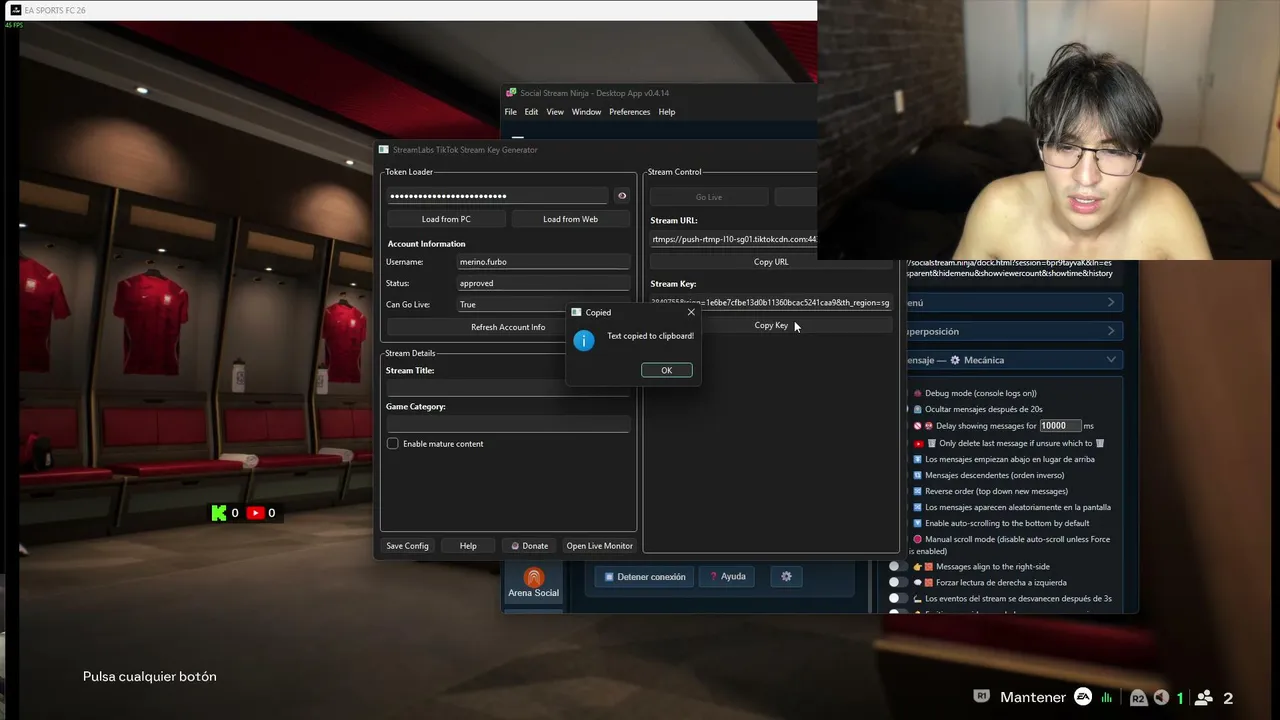
Task: Close the Copied dialog with X
Action: pyautogui.click(x=691, y=312)
